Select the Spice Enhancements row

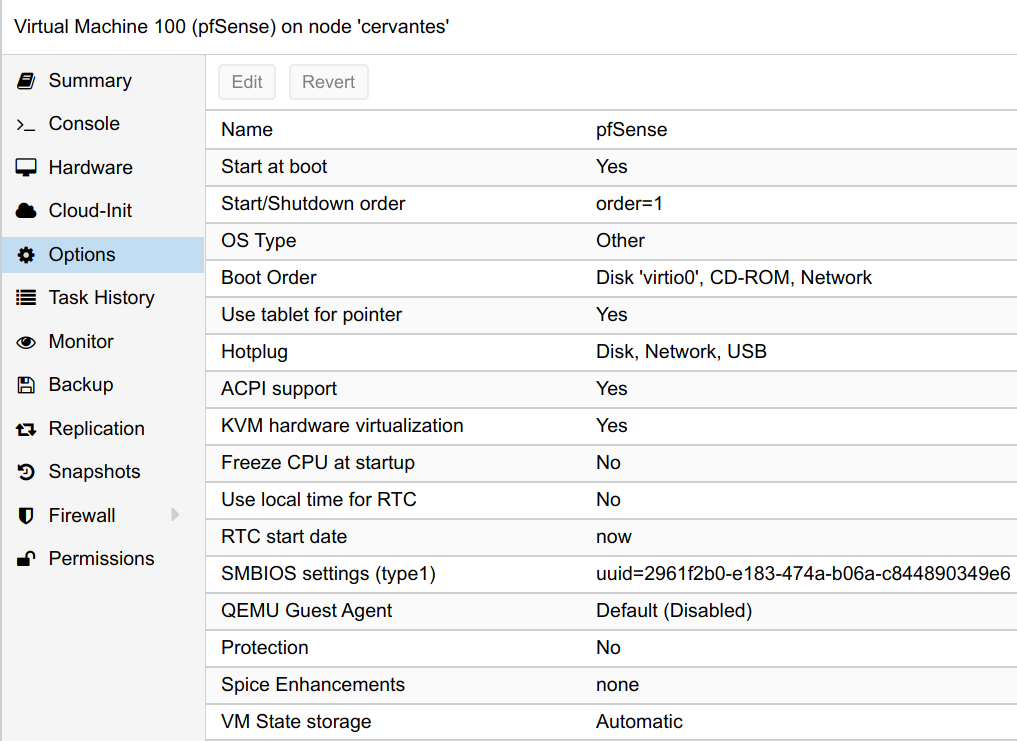[x=612, y=685]
